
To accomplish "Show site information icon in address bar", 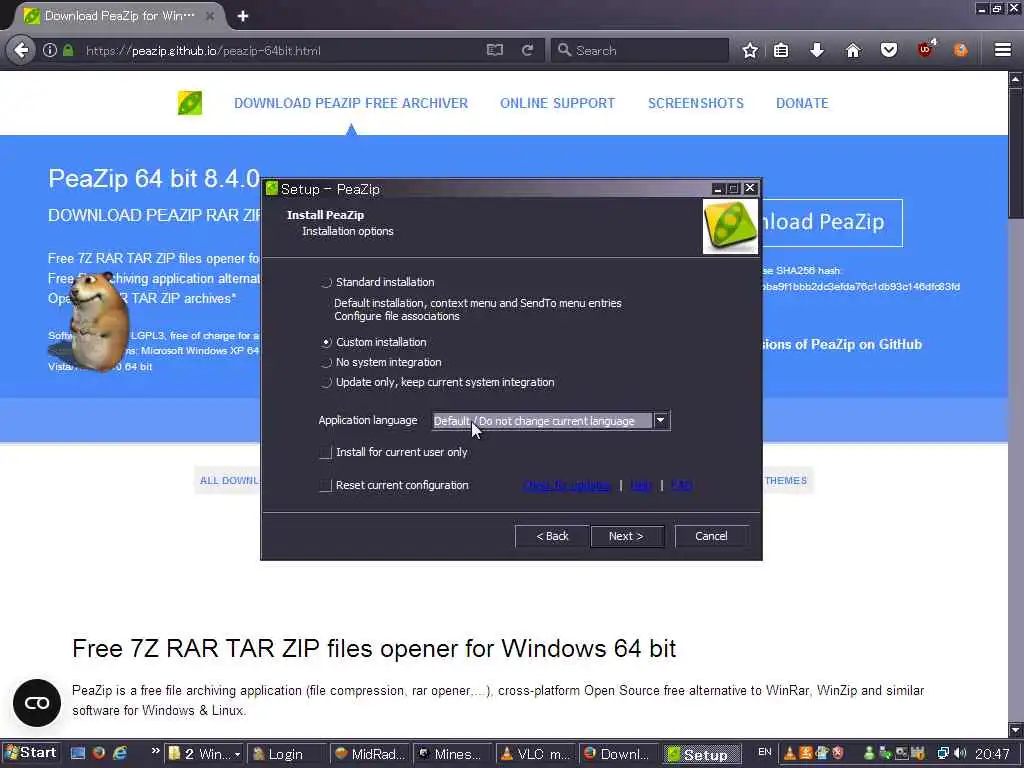I will point(50,50).
